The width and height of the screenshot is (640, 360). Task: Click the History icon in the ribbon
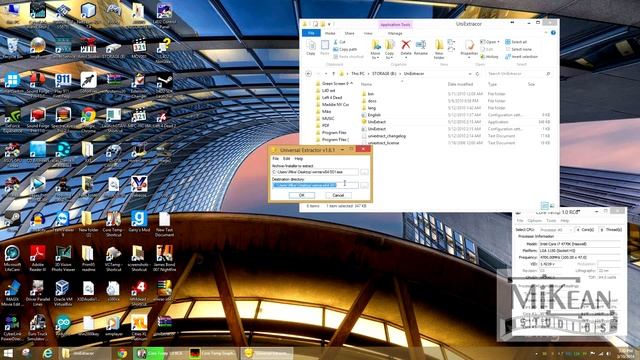tap(483, 57)
